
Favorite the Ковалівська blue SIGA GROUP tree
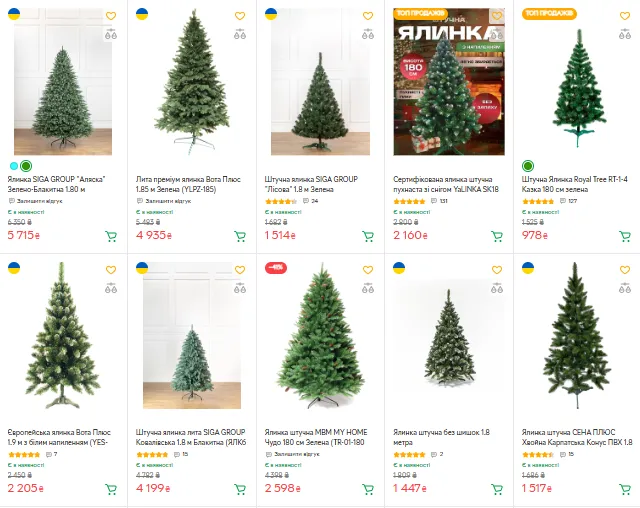240,270
